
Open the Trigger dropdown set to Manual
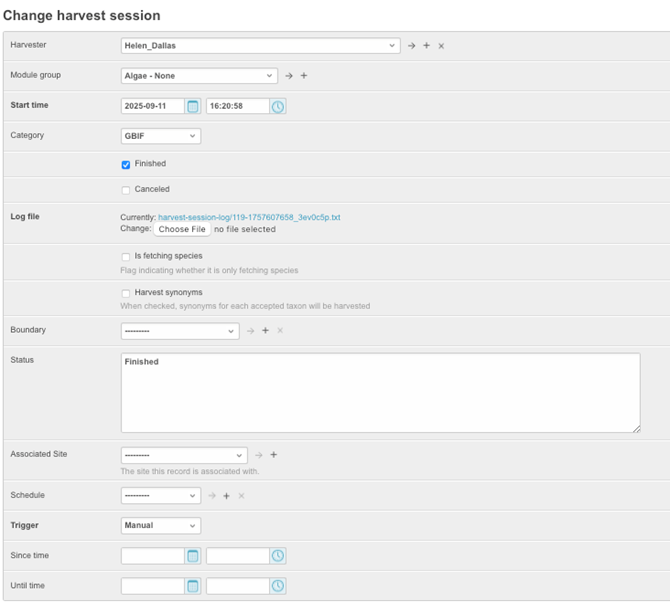pyautogui.click(x=160, y=526)
